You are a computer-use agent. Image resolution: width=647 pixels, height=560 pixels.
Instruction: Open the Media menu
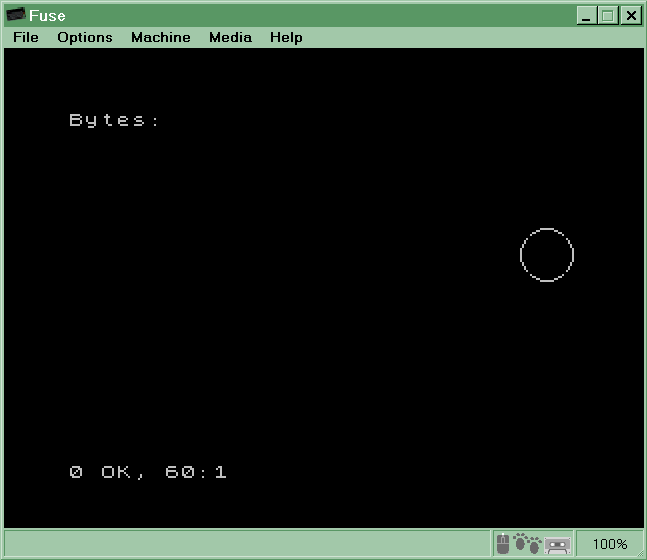pyautogui.click(x=230, y=37)
